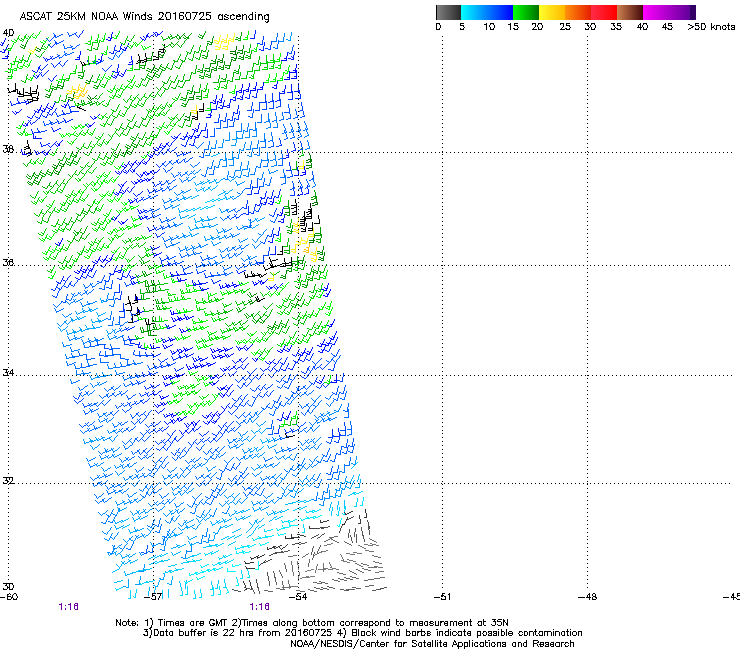Image resolution: width=740 pixels, height=650 pixels.
Task: Click the '>50 knots' legend label
Action: [x=711, y=27]
